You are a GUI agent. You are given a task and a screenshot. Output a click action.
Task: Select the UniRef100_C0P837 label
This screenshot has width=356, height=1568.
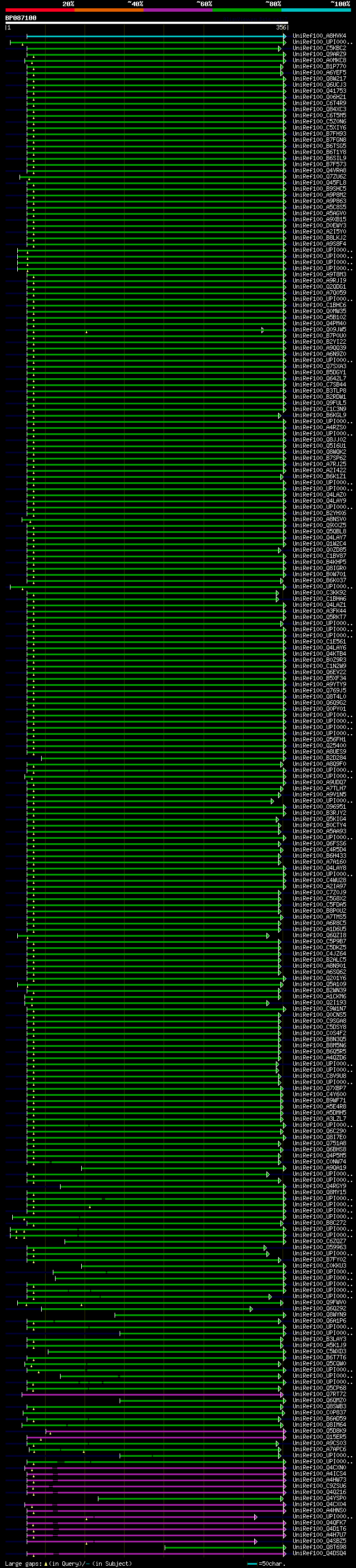[x=319, y=1412]
